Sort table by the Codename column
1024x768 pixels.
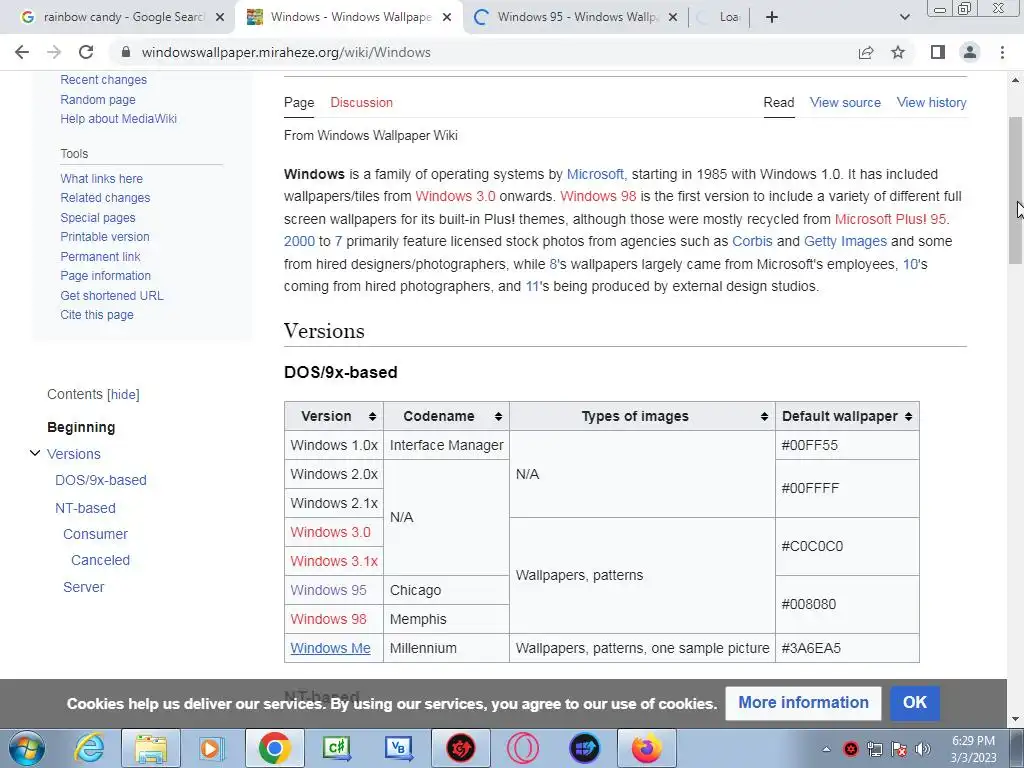(446, 416)
